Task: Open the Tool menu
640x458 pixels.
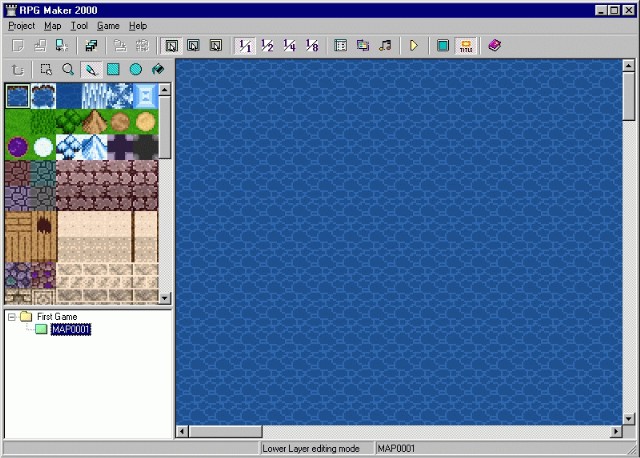Action: [79, 26]
